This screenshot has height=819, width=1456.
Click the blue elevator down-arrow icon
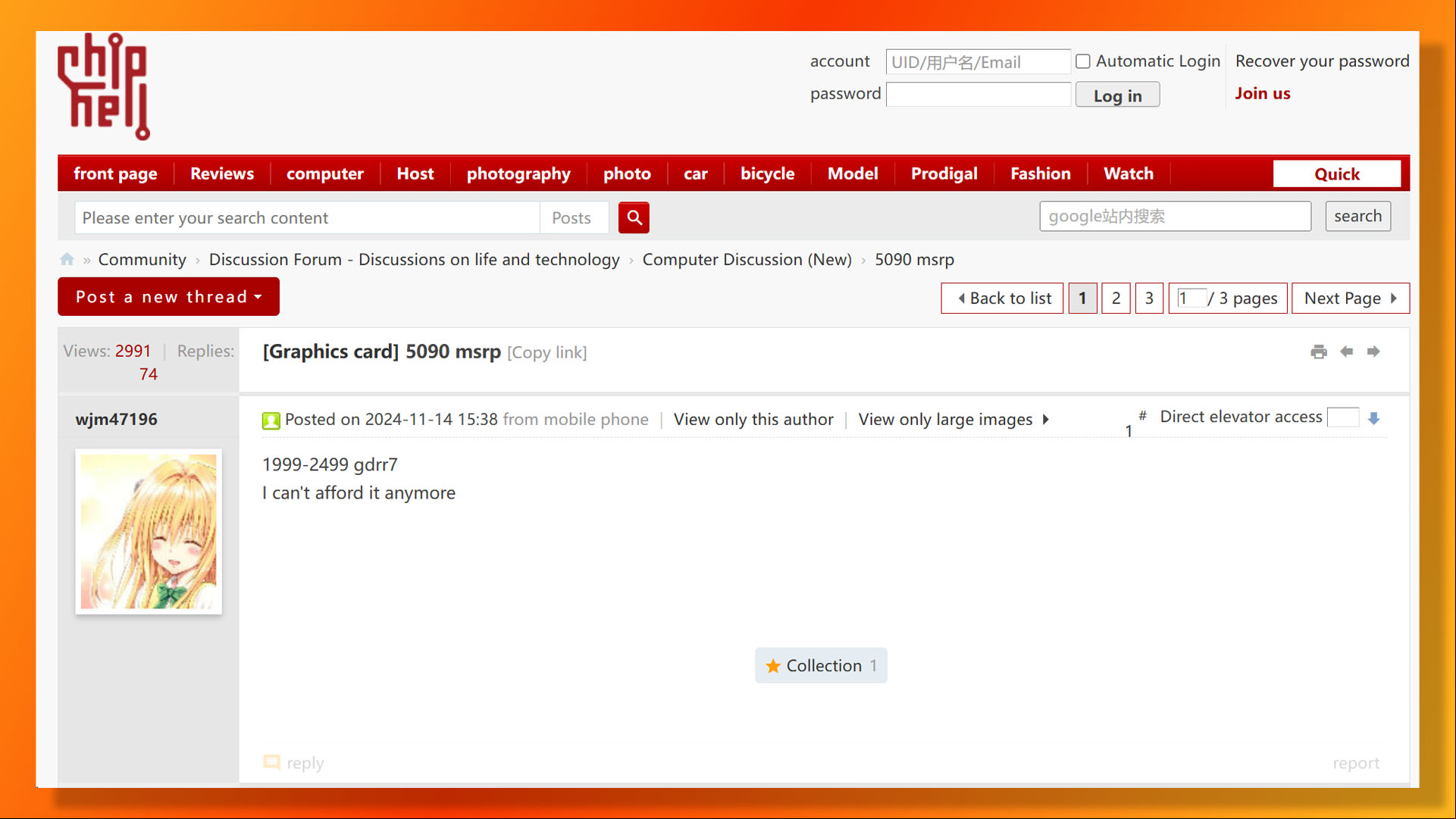coord(1374,418)
